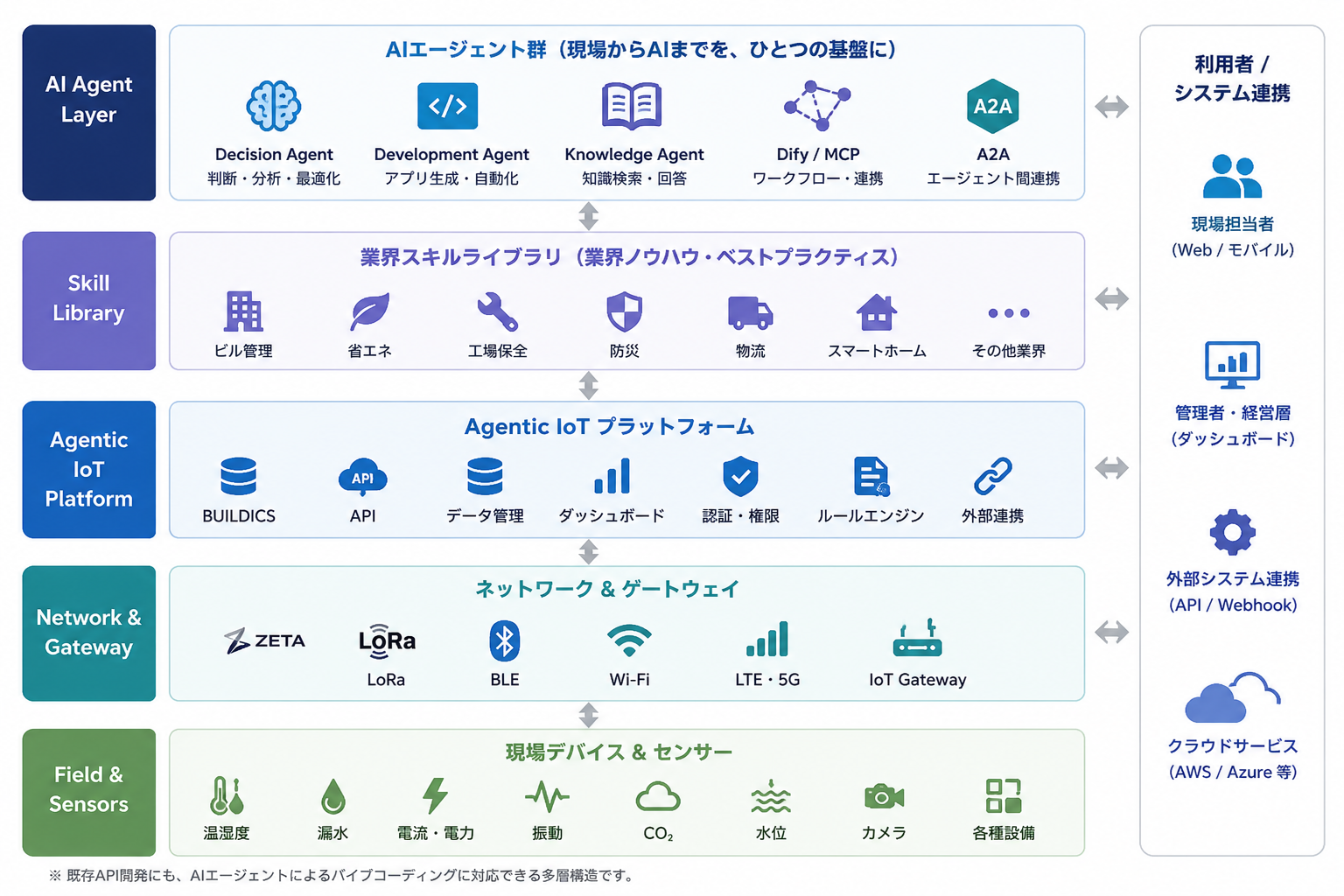1344x896 pixels.
Task: Click the (AWS / Azure 等) text
Action: point(1233,773)
